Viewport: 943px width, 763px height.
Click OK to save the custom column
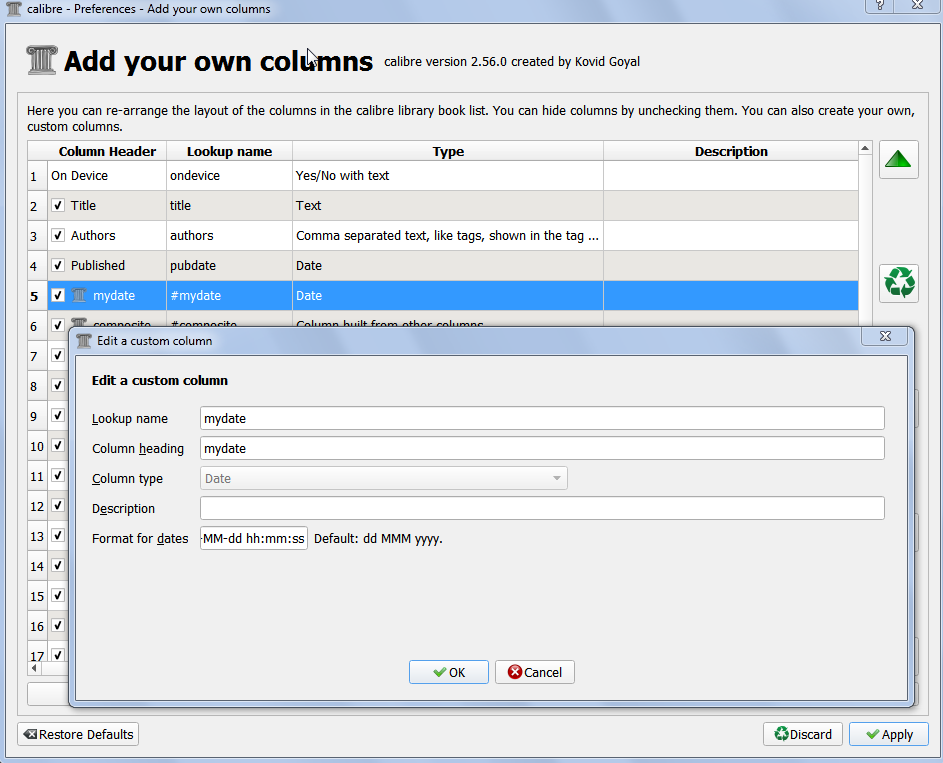click(x=449, y=672)
